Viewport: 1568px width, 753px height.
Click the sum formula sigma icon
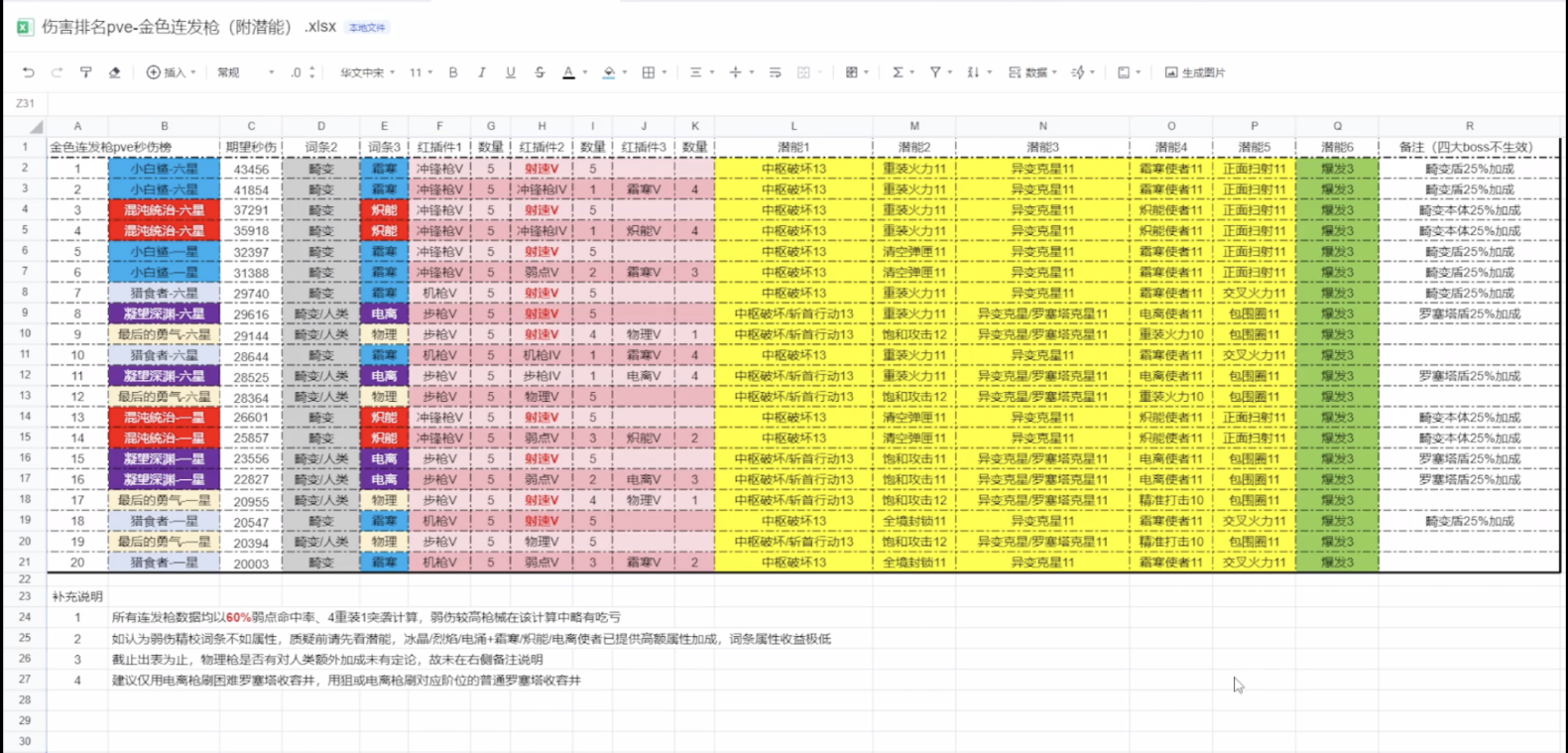(x=897, y=72)
